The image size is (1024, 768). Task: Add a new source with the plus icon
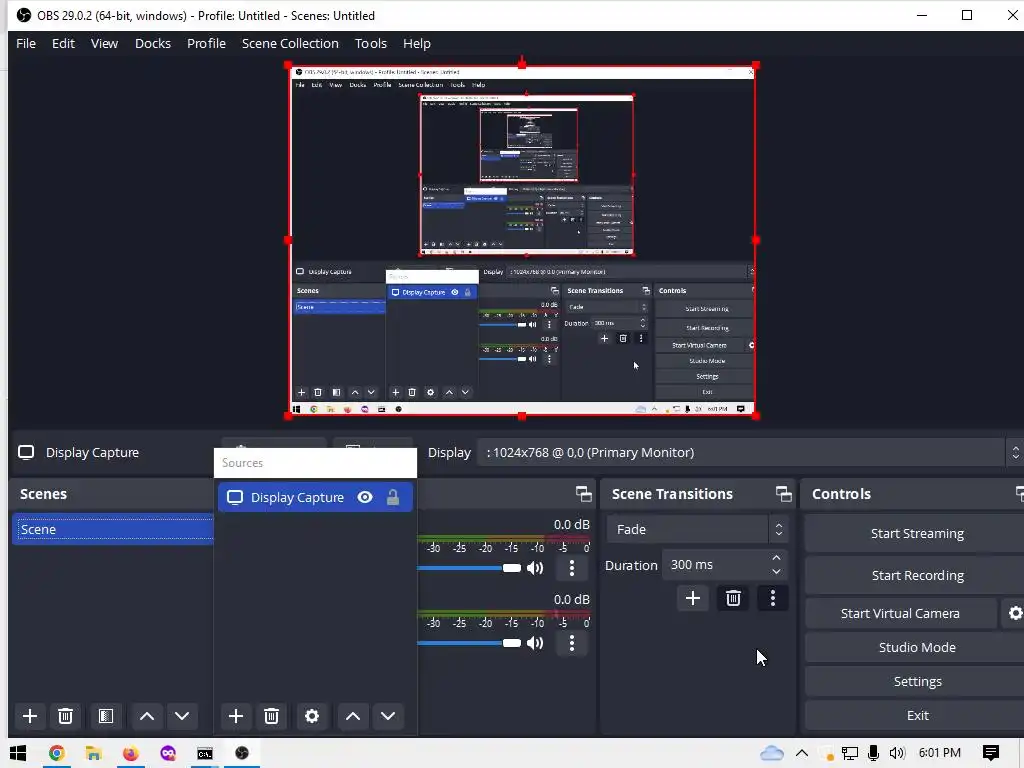(236, 716)
